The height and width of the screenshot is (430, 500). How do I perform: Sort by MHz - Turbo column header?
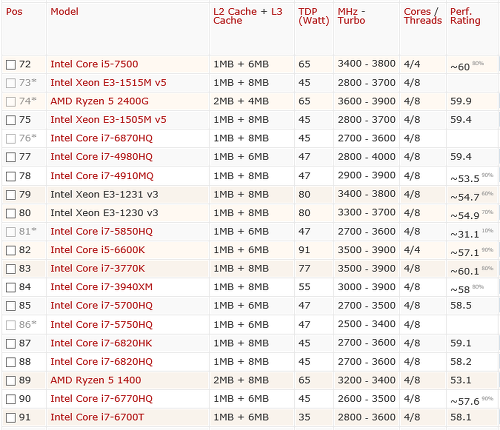(x=352, y=16)
